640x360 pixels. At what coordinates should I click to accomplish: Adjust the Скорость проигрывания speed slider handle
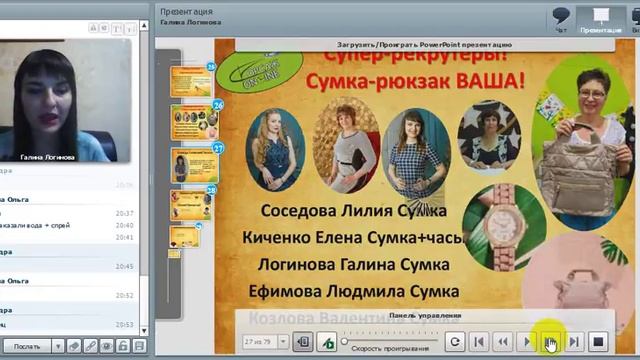[344, 340]
